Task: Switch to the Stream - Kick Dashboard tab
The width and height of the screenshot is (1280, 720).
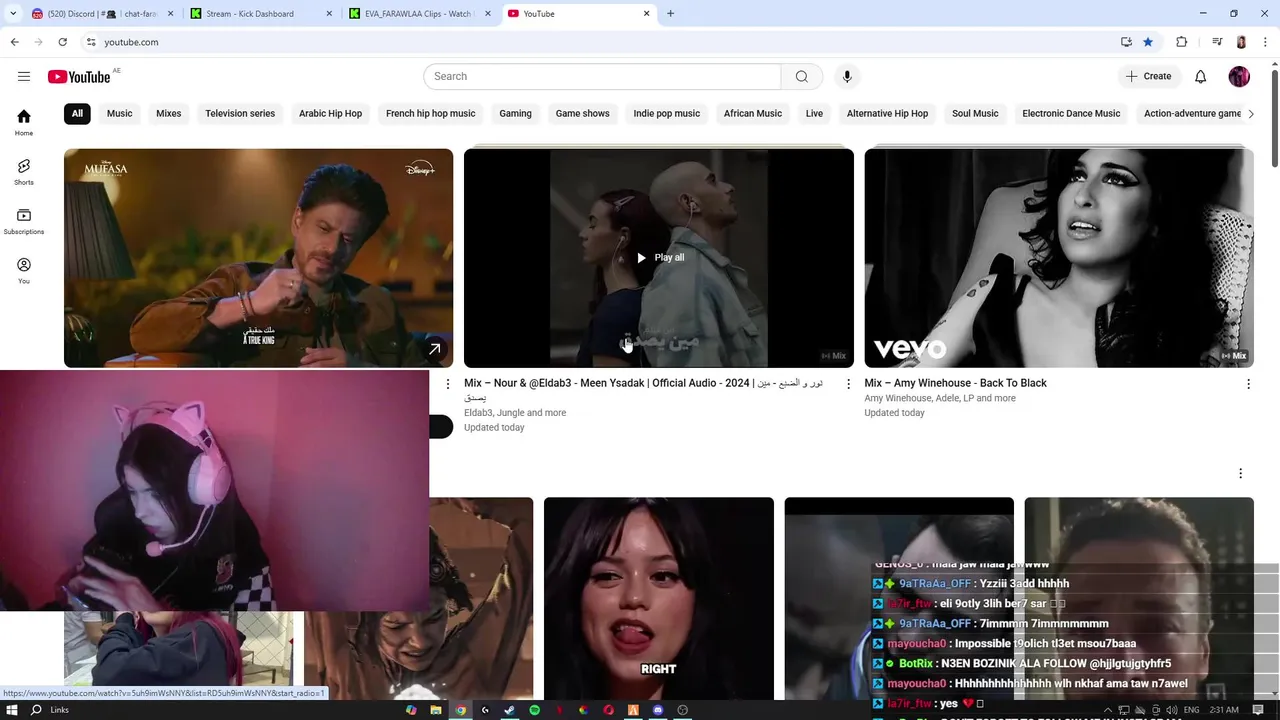Action: point(260,14)
